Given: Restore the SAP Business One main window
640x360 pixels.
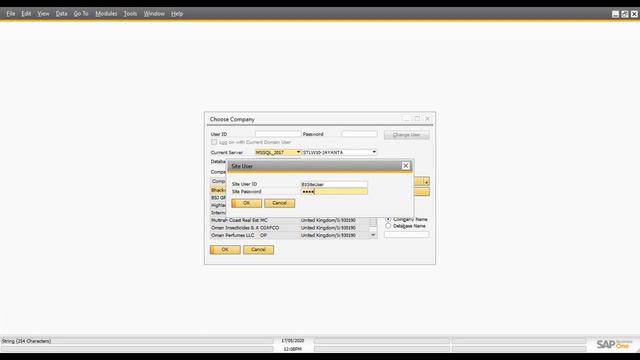Looking at the screenshot, I should (625, 14).
